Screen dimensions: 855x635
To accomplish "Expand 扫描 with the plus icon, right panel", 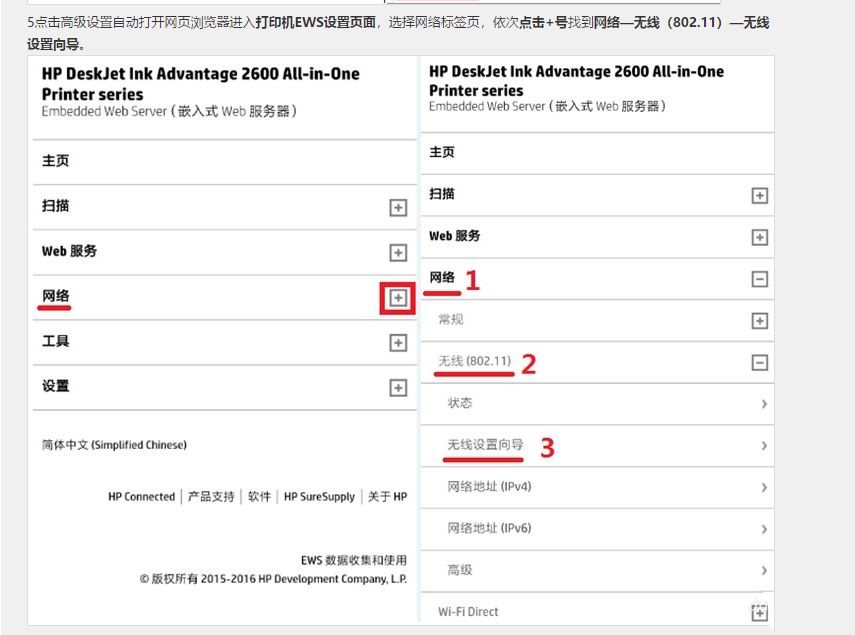I will coord(760,196).
